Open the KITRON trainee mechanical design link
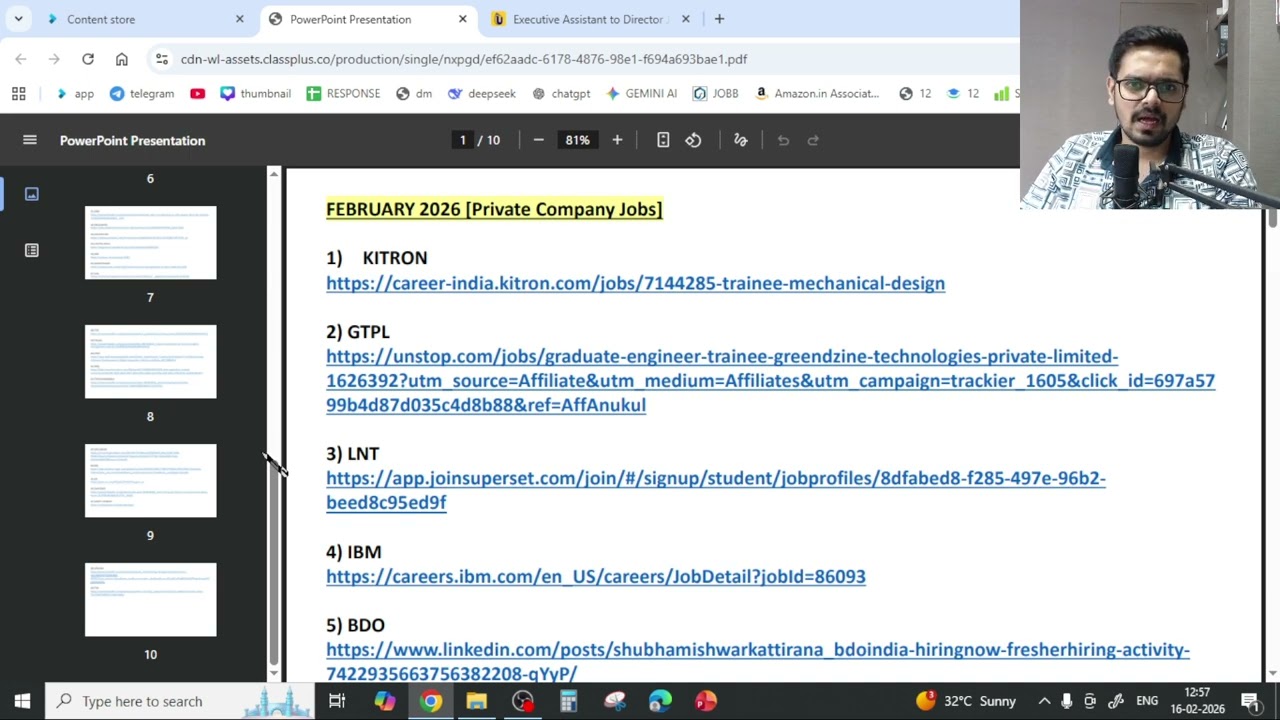The width and height of the screenshot is (1280, 720). 635,283
